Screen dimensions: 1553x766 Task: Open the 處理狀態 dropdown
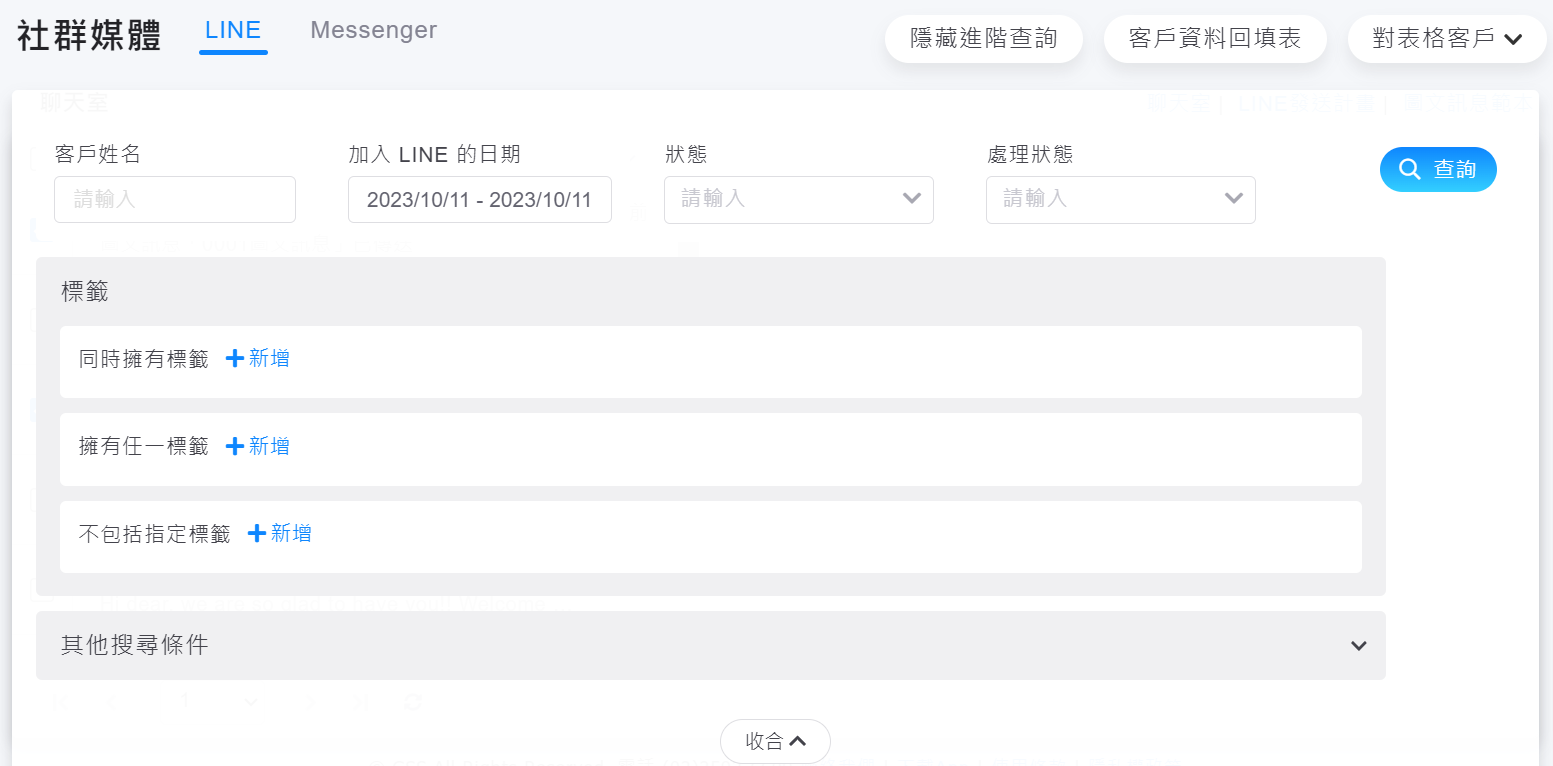(1120, 199)
